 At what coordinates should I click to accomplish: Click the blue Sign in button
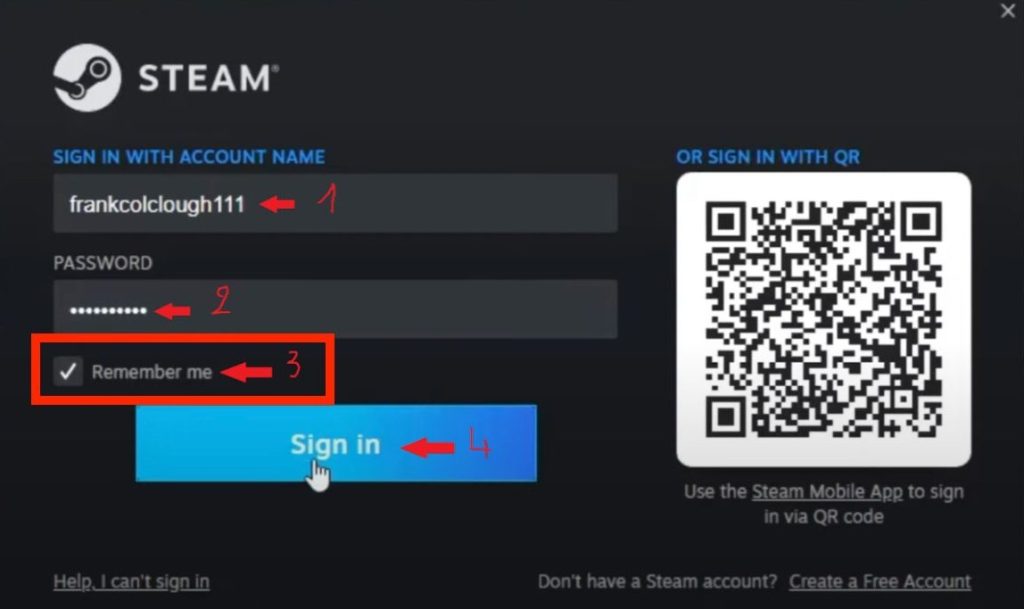[336, 443]
